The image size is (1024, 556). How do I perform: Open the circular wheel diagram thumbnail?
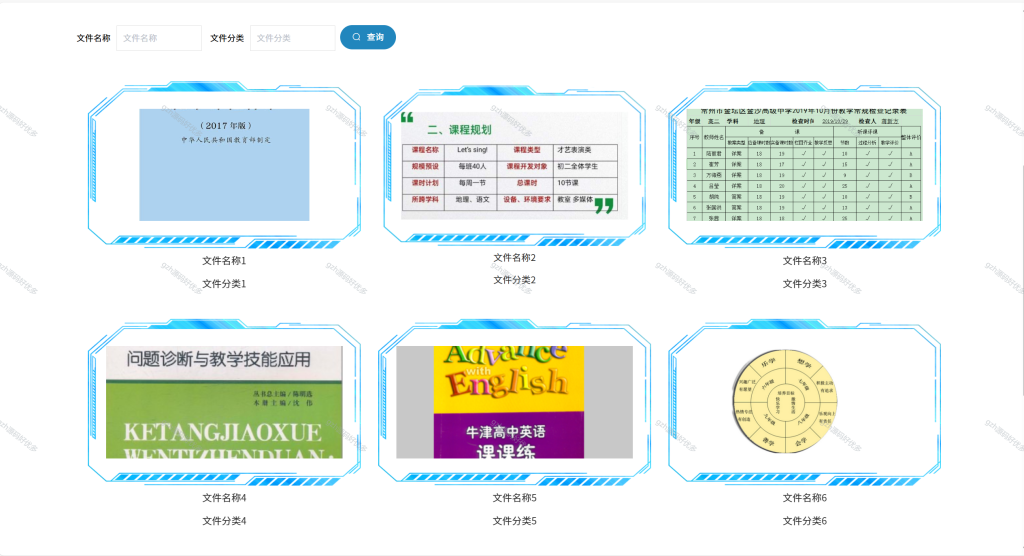point(786,401)
